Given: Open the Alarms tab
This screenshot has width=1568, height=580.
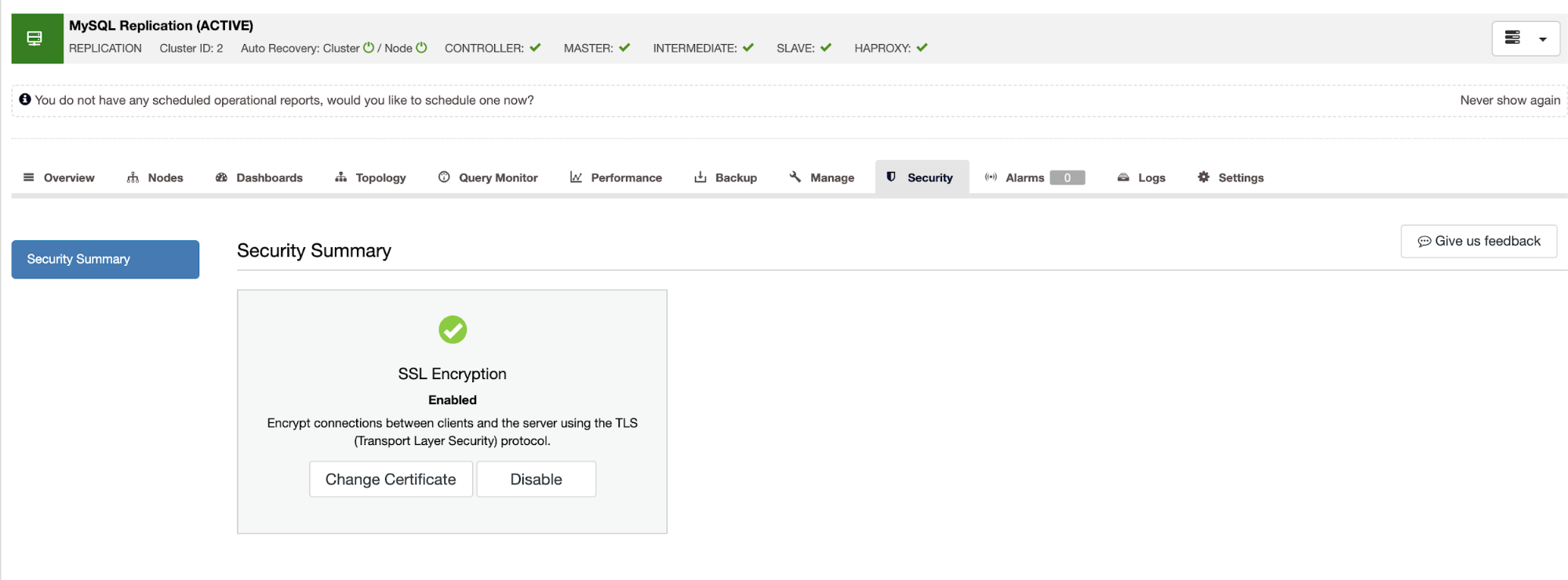Looking at the screenshot, I should pyautogui.click(x=1035, y=177).
